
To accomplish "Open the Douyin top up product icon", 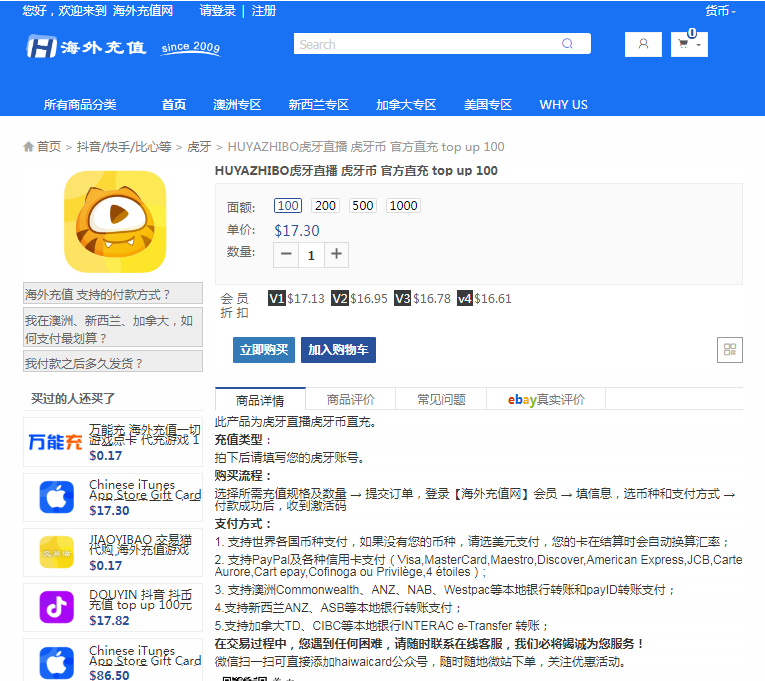I will [56, 607].
